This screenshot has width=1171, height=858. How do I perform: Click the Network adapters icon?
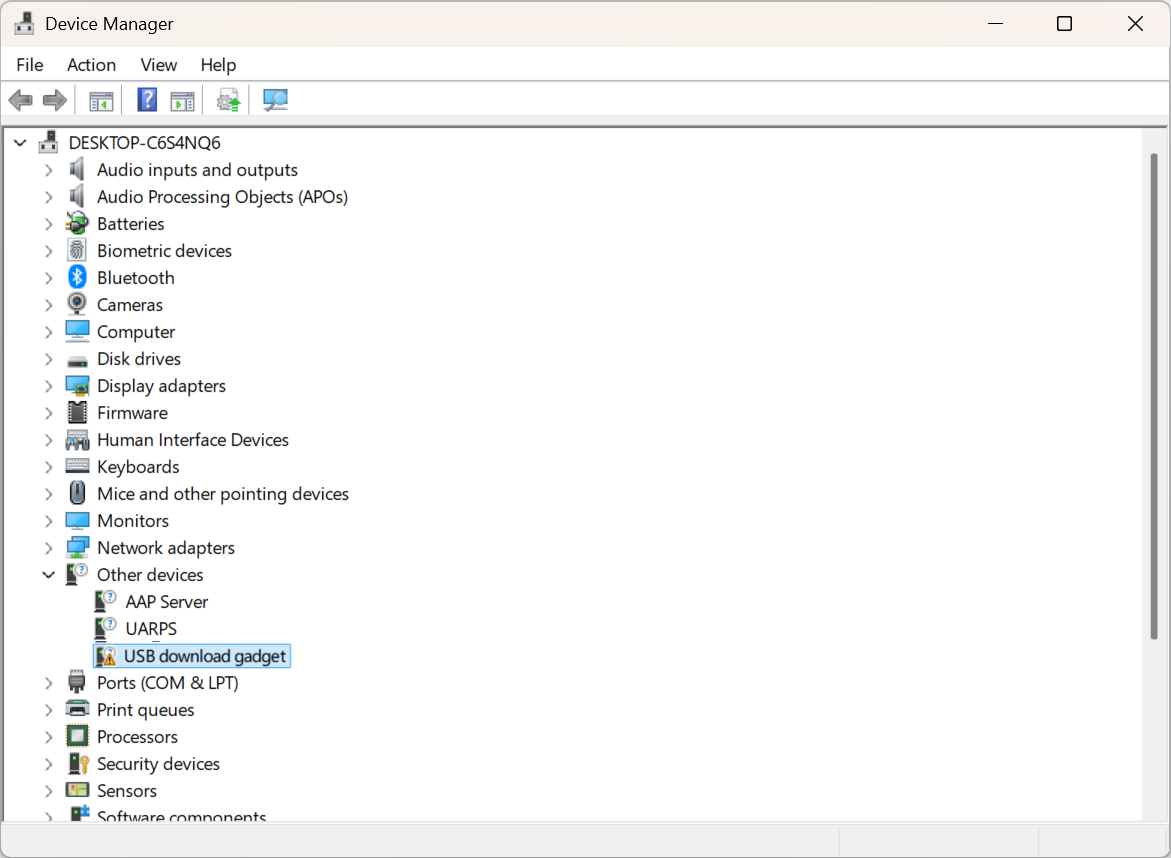[77, 547]
